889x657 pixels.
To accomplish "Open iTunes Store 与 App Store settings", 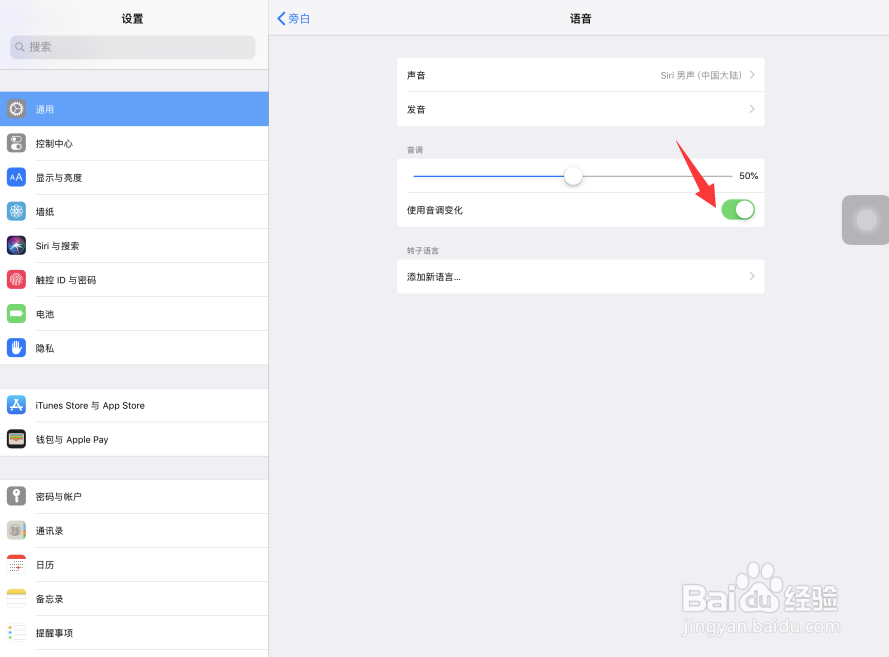I will pos(134,405).
